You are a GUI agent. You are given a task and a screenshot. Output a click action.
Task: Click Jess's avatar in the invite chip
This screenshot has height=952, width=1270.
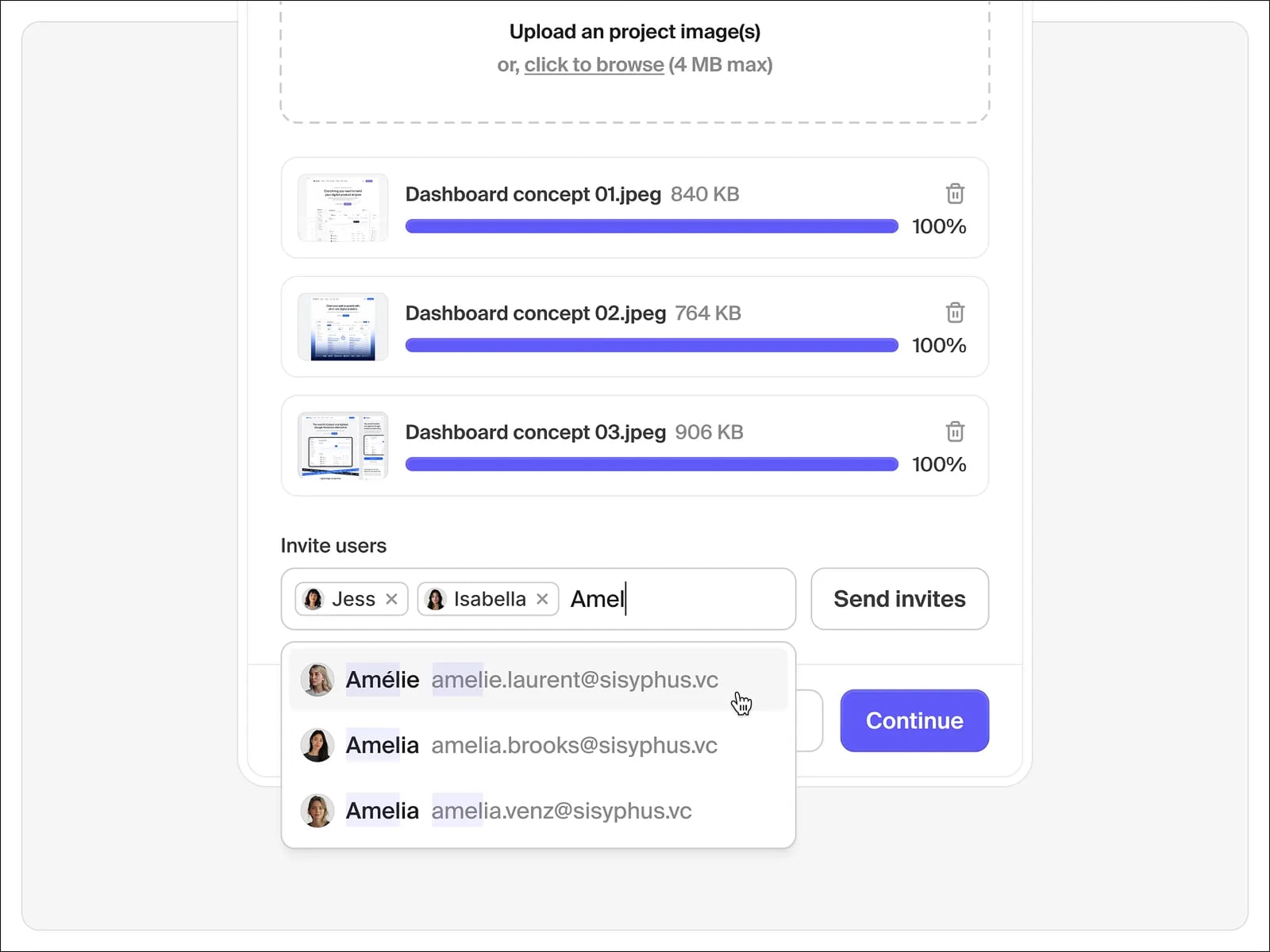[x=314, y=599]
